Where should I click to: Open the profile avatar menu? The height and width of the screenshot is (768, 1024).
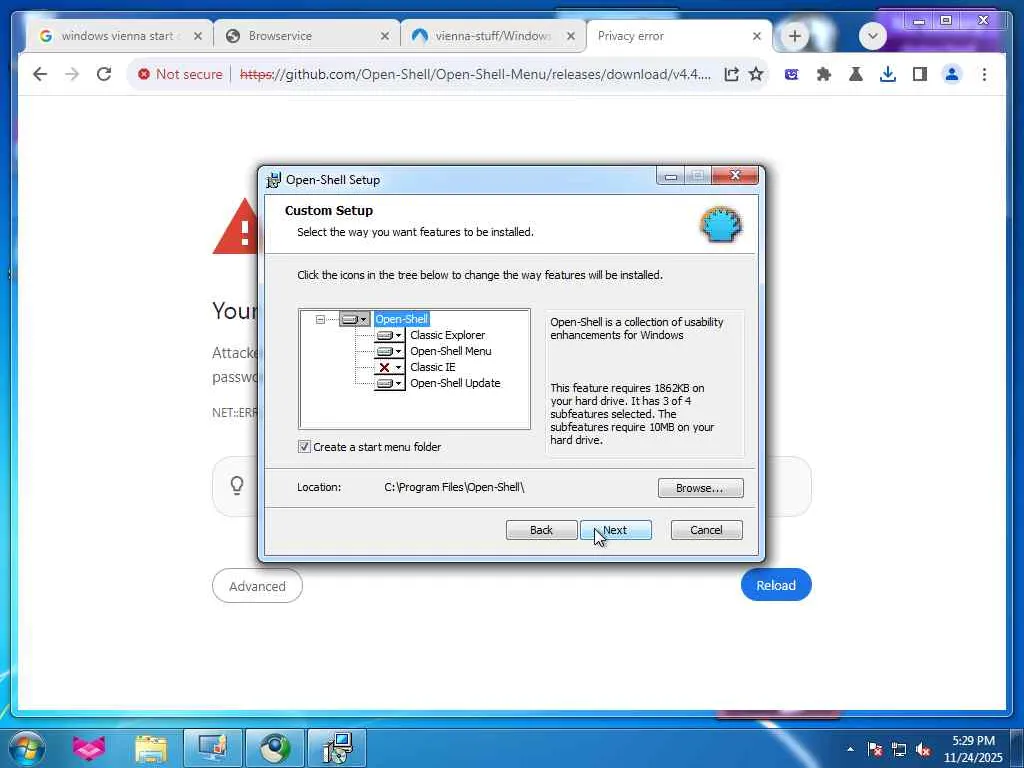click(x=952, y=74)
